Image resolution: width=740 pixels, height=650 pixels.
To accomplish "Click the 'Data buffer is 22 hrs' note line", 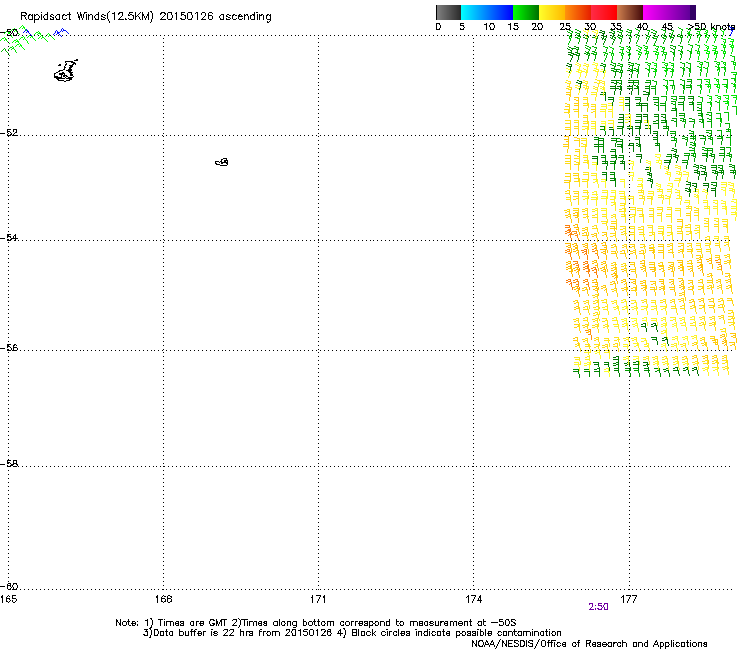I will tap(352, 633).
